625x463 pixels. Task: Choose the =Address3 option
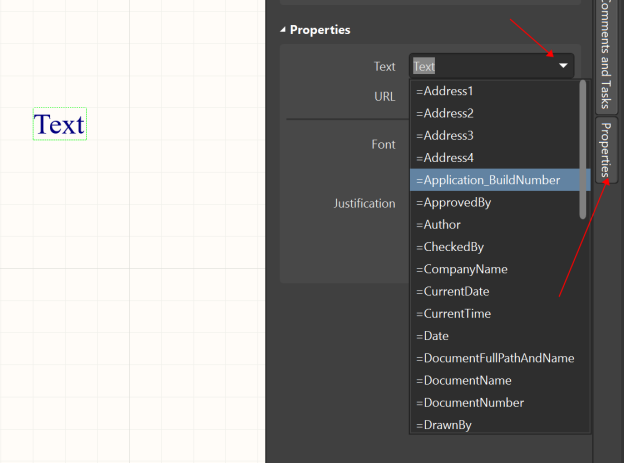click(x=445, y=135)
